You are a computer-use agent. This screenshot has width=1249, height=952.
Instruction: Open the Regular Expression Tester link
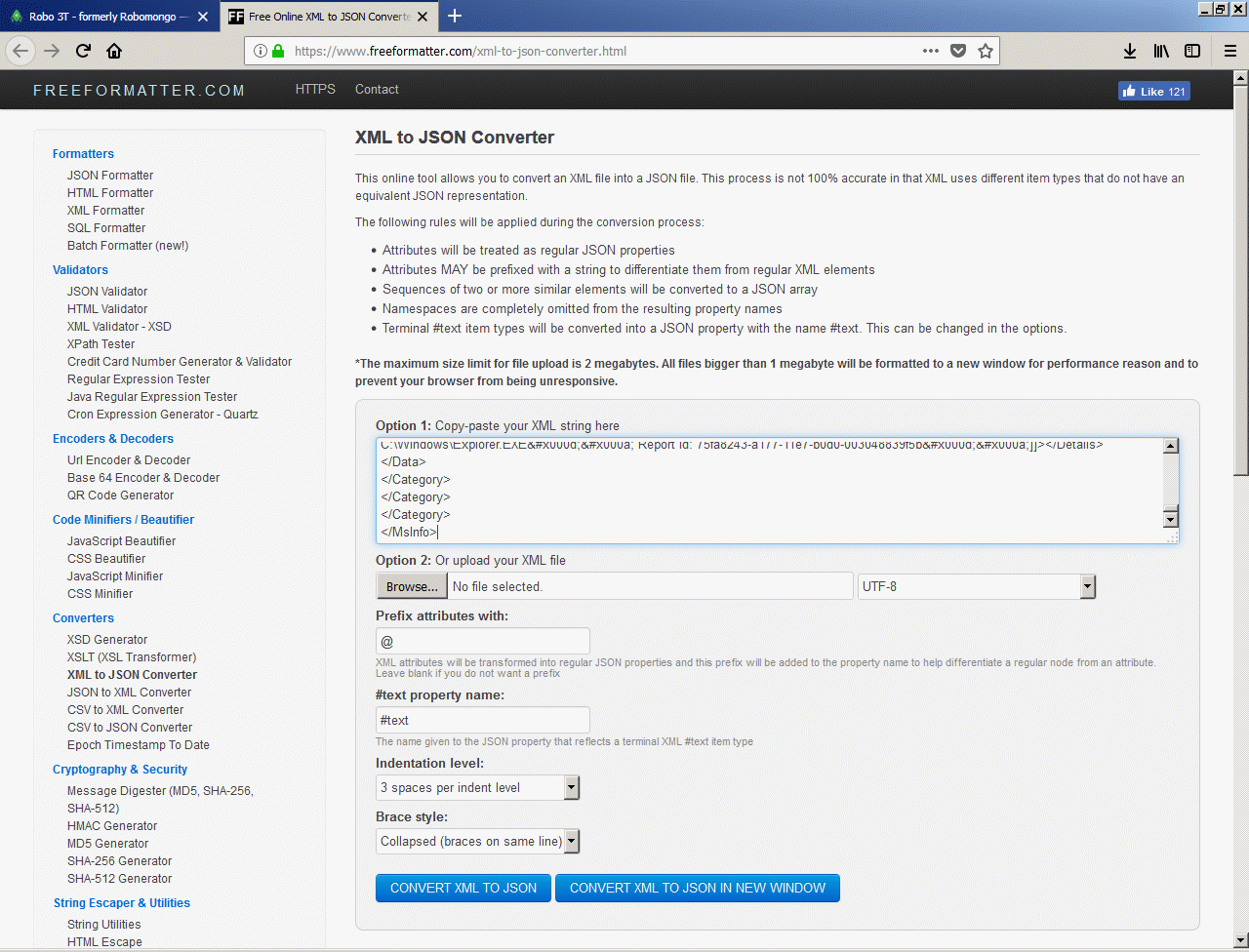pyautogui.click(x=139, y=379)
